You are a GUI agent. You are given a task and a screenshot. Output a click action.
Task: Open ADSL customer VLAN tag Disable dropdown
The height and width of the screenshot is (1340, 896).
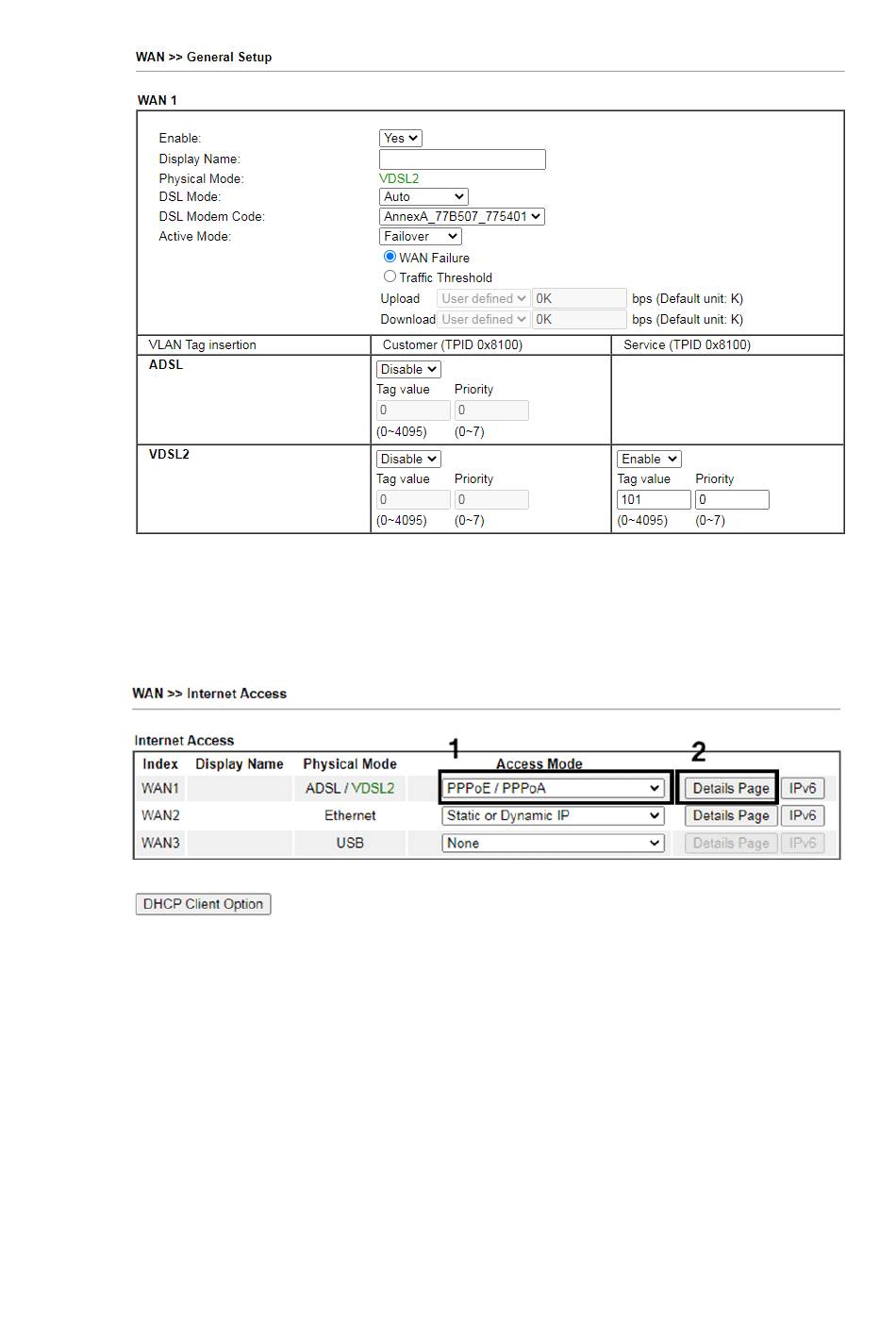408,369
